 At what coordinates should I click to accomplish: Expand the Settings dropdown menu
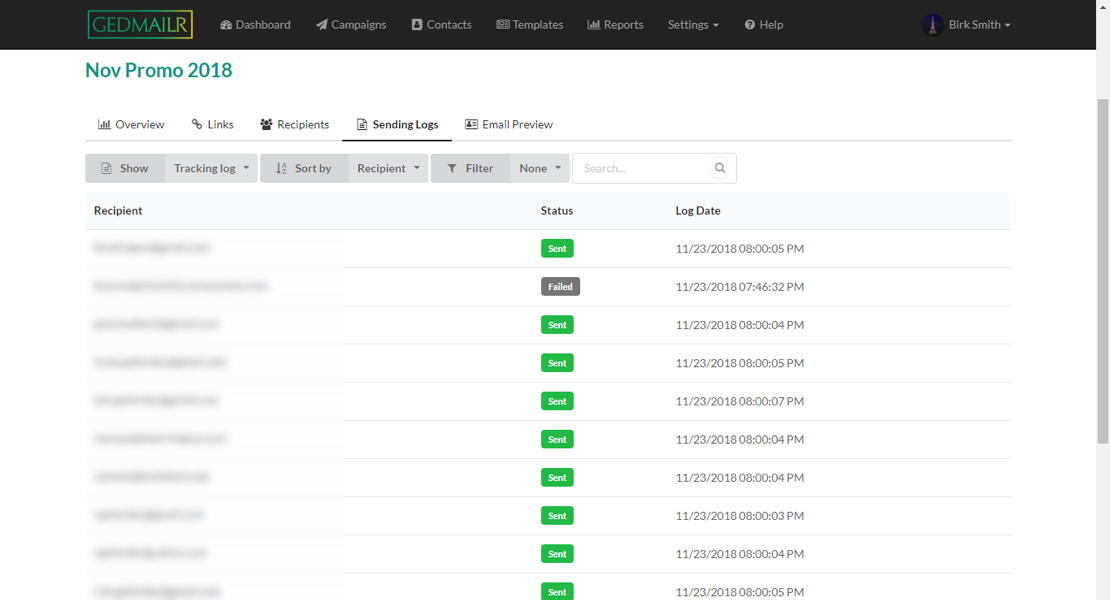pyautogui.click(x=693, y=25)
